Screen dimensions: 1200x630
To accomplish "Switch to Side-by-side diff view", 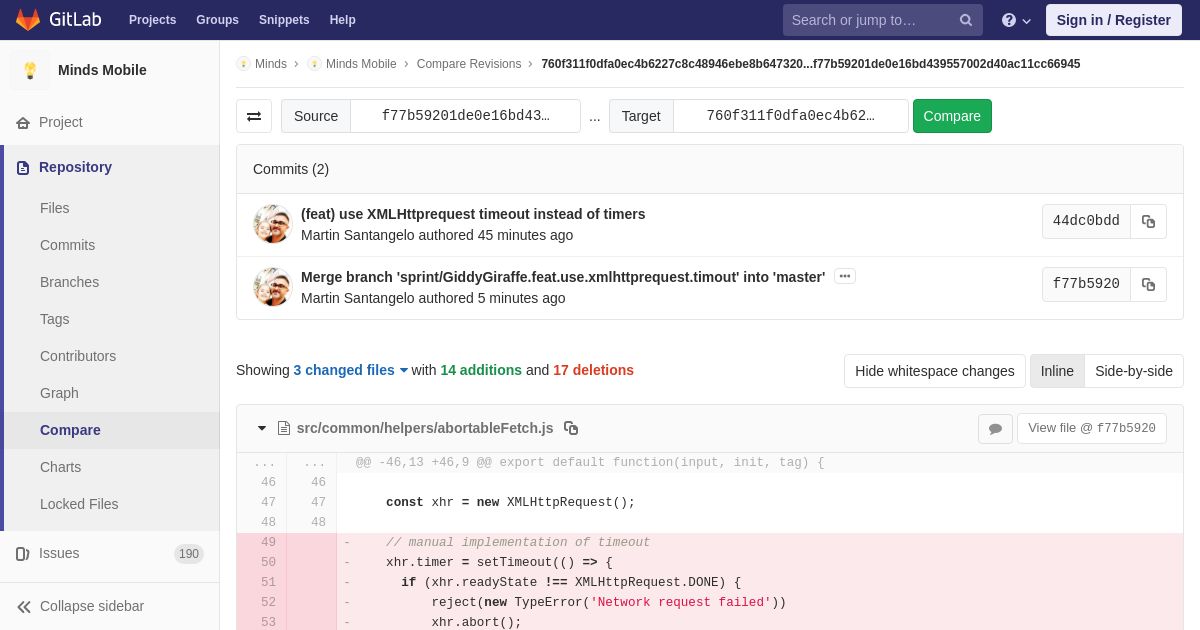I will [1134, 371].
